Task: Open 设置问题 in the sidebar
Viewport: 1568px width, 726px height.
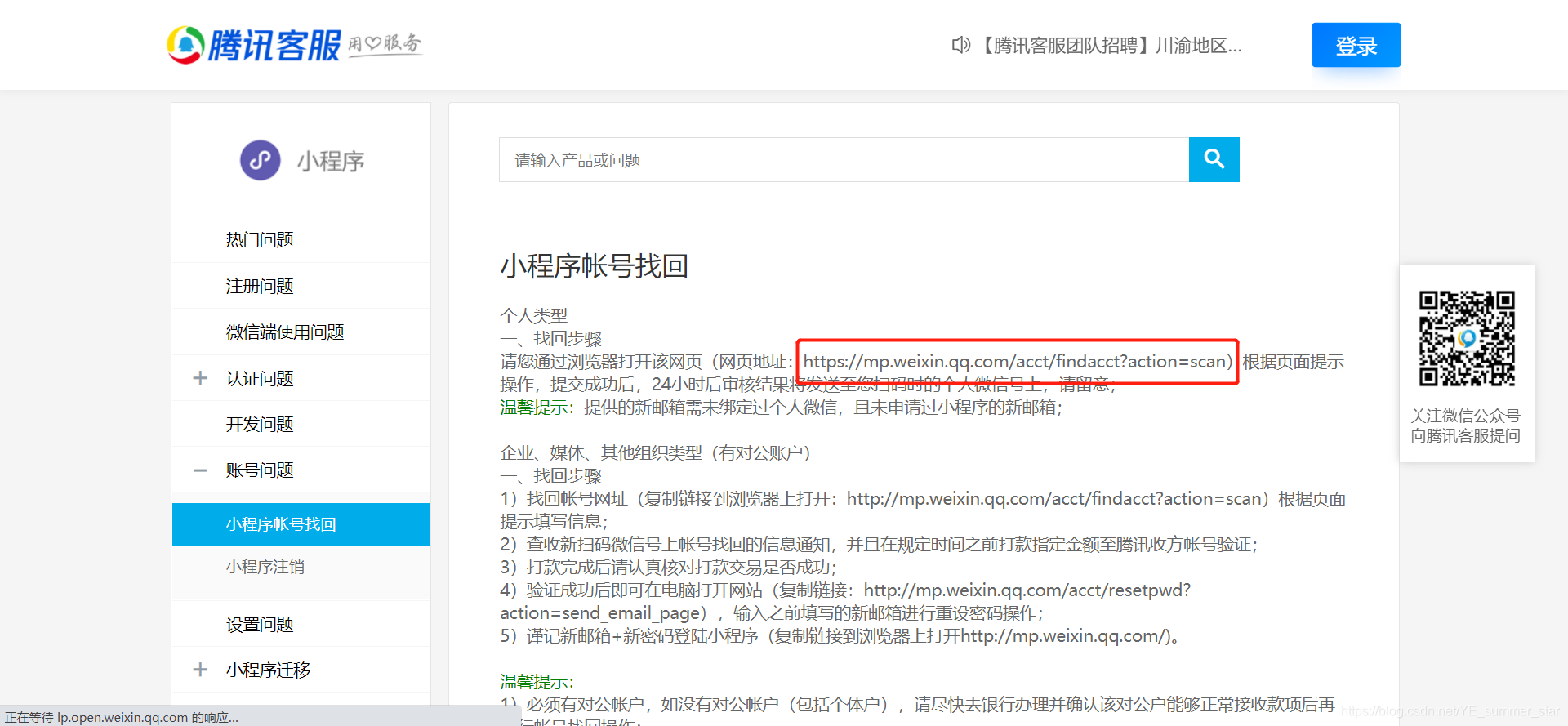Action: 260,624
